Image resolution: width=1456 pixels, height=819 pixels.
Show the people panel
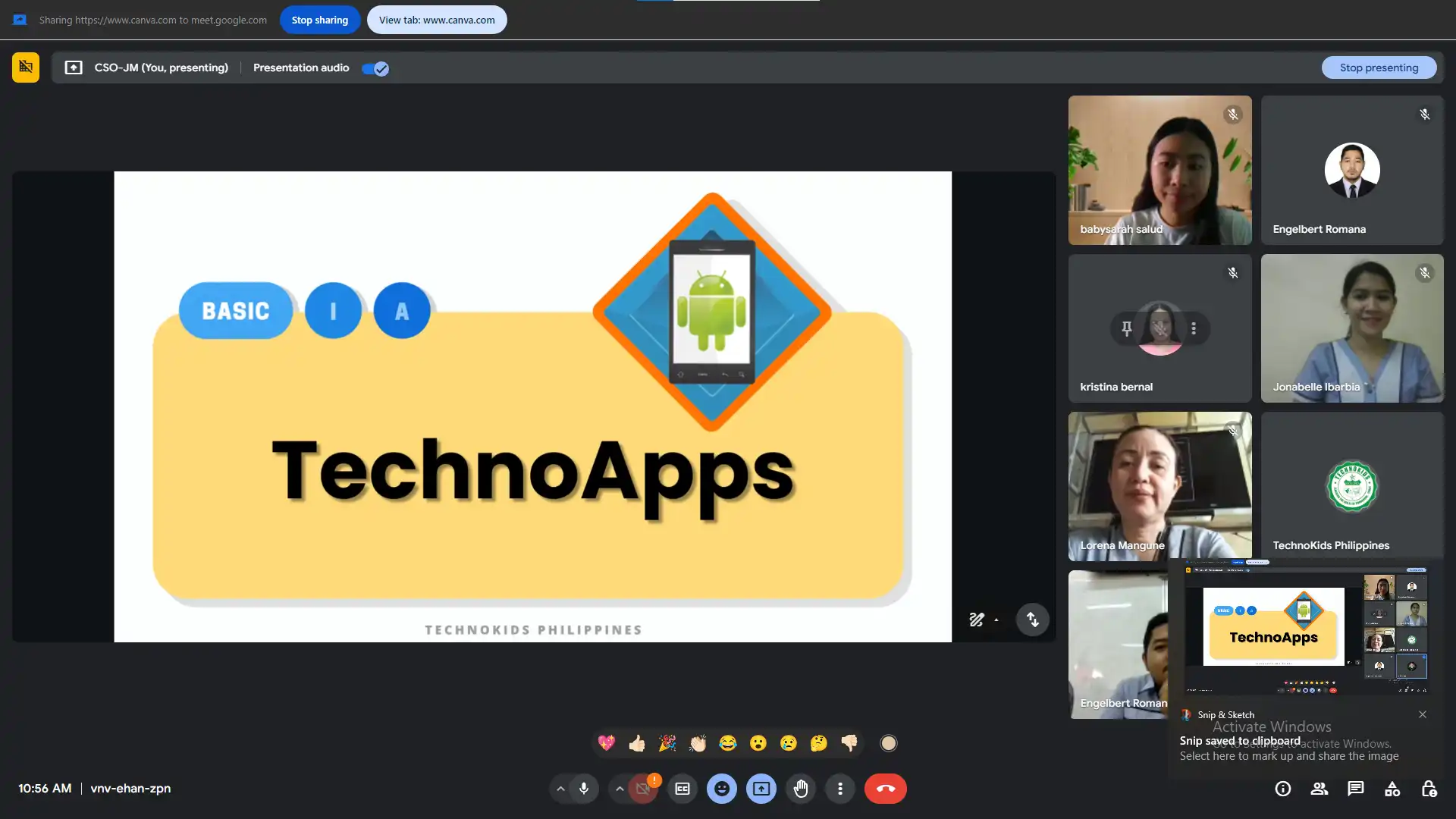pos(1319,789)
